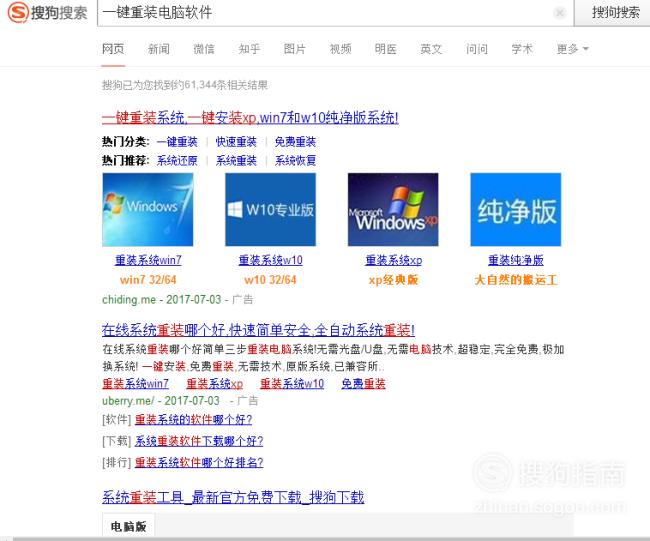Click the 大自然的搬运工 text
This screenshot has width=650, height=541.
tap(516, 280)
